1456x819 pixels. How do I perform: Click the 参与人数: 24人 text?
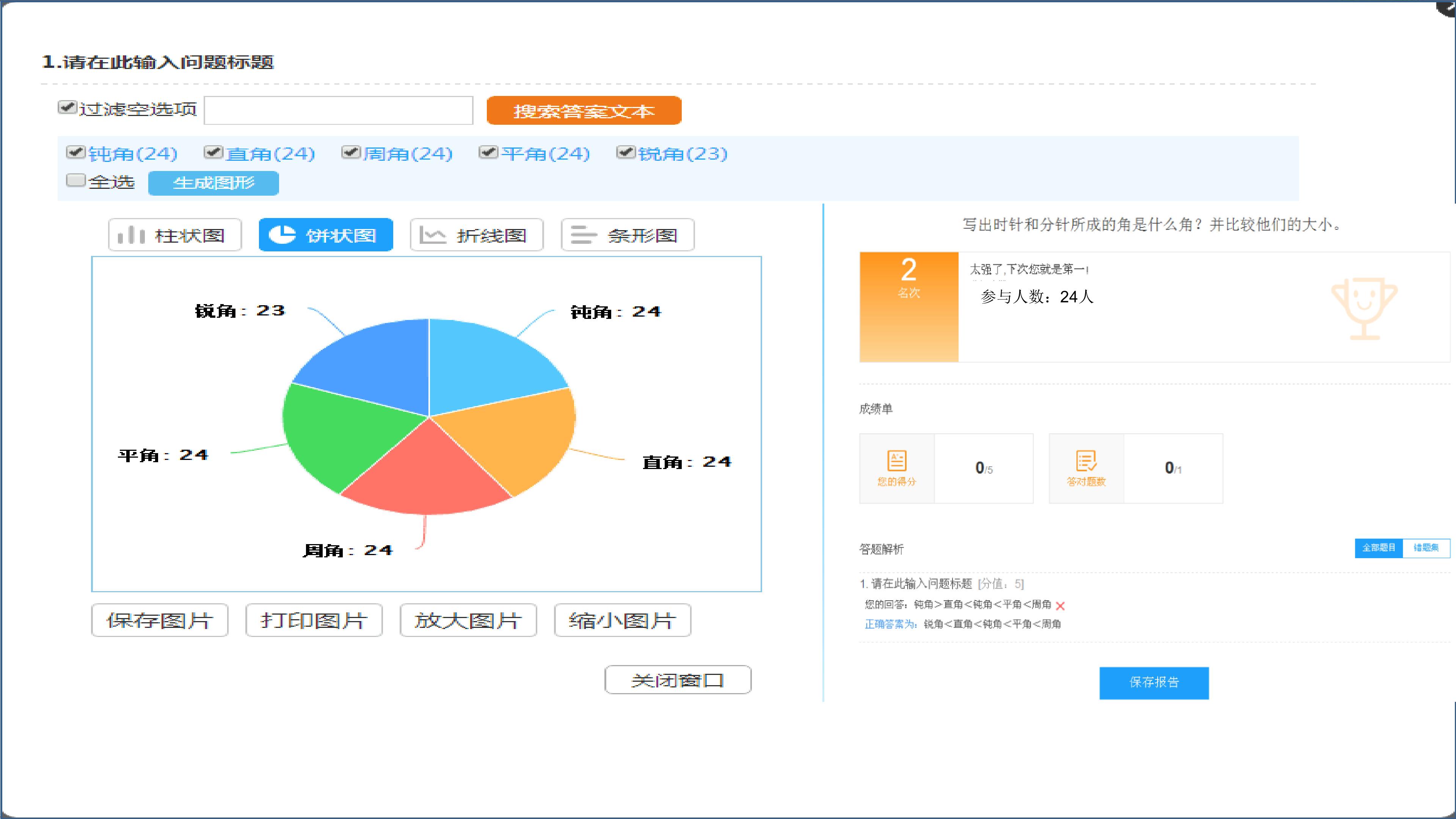pyautogui.click(x=1037, y=297)
